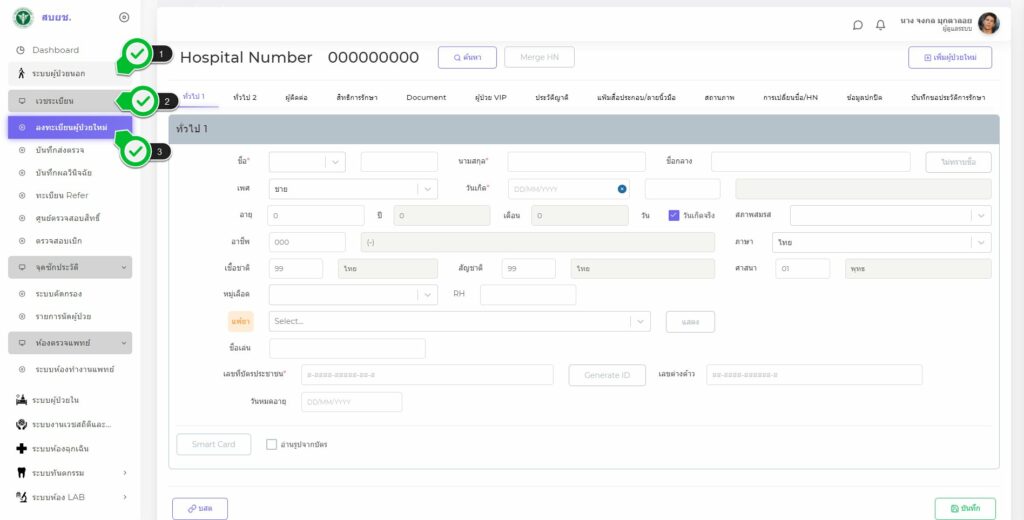Image resolution: width=1024 pixels, height=520 pixels.
Task: Click the เลขที่บัตรประชาชน input field
Action: point(426,375)
